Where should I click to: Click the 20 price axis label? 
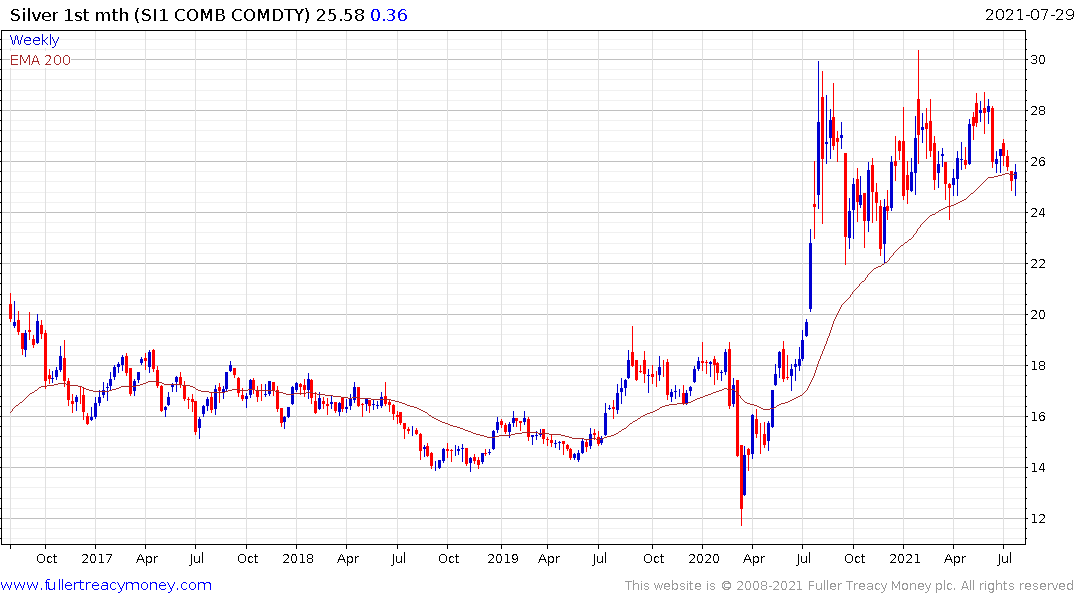tap(1038, 315)
